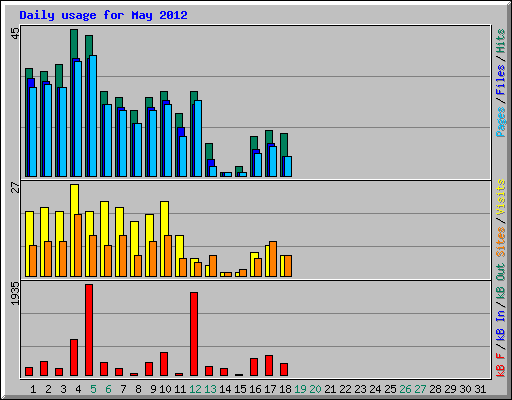512x400 pixels.
Task: Click the '27' visits axis maximum label
Action: (x=15, y=187)
